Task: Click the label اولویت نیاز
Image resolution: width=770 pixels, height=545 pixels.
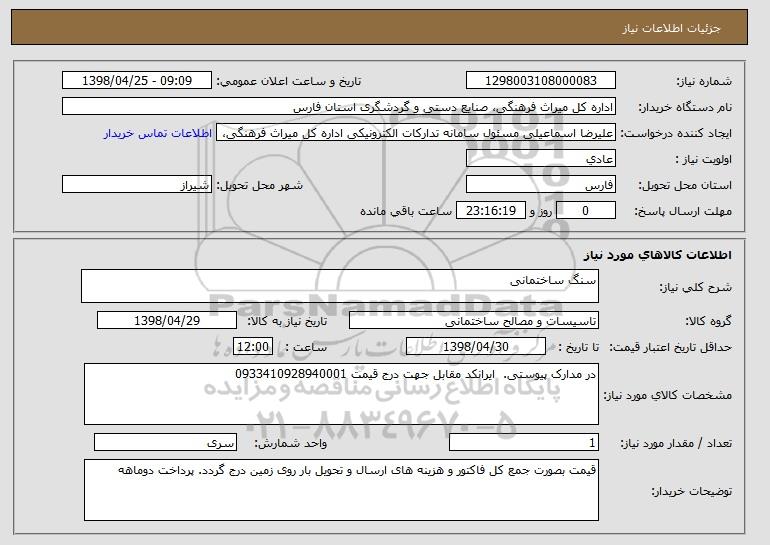Action: pyautogui.click(x=704, y=159)
